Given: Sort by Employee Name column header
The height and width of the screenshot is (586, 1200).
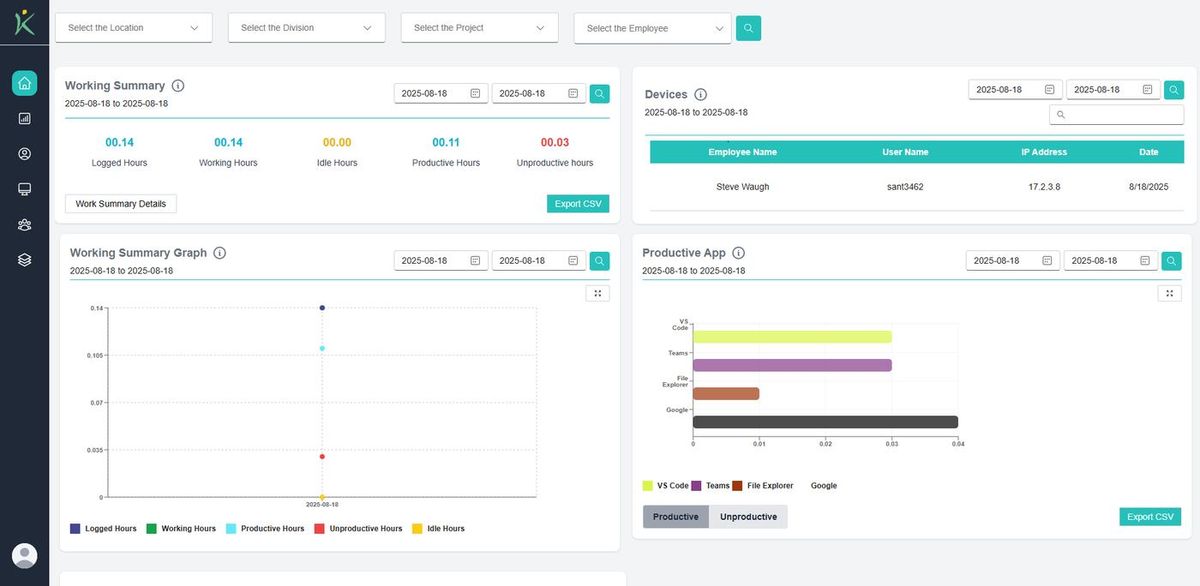Looking at the screenshot, I should (743, 152).
